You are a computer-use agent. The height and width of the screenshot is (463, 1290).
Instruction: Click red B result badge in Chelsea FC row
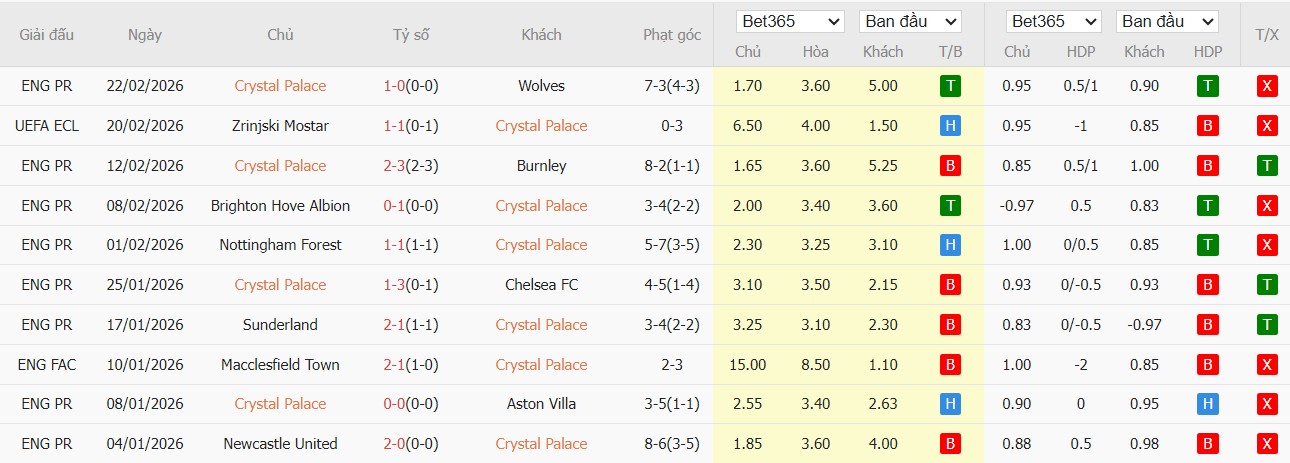(x=950, y=285)
